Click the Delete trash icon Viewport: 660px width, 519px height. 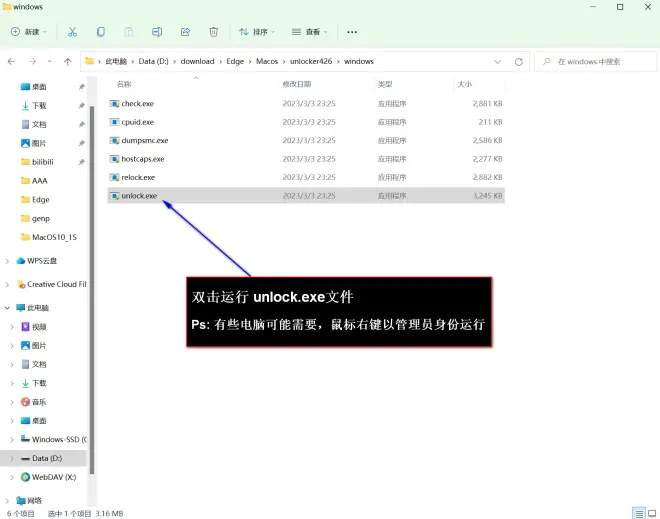213,32
